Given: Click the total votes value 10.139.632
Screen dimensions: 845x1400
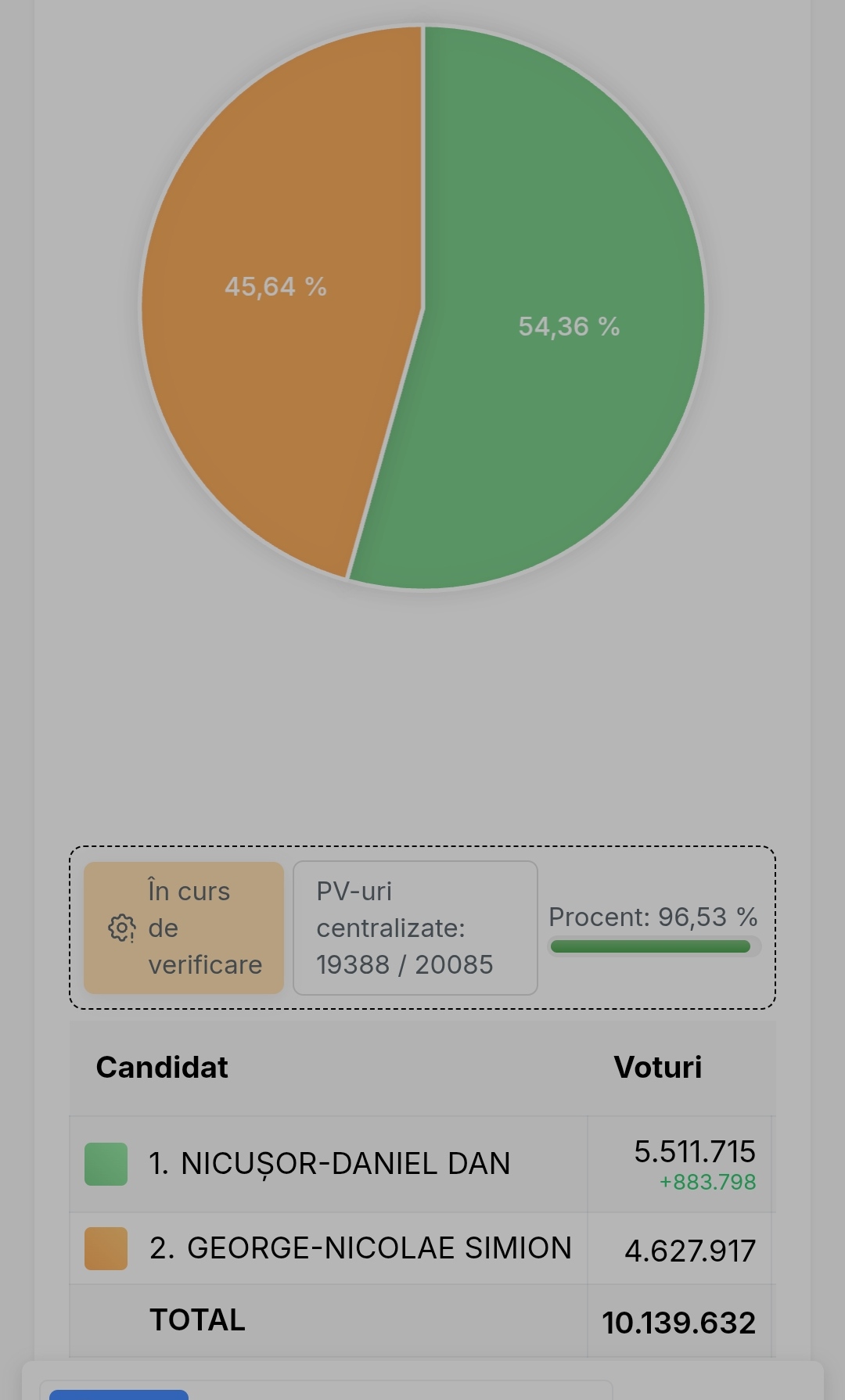Looking at the screenshot, I should point(678,1323).
